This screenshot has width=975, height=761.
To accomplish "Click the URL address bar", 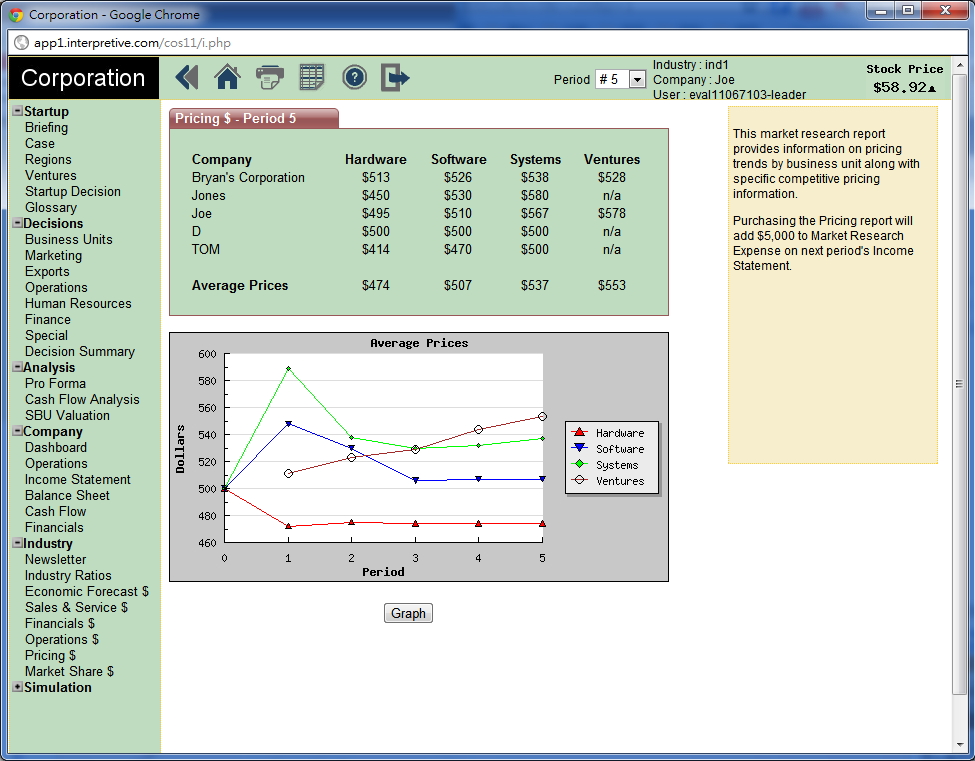I will click(x=480, y=43).
